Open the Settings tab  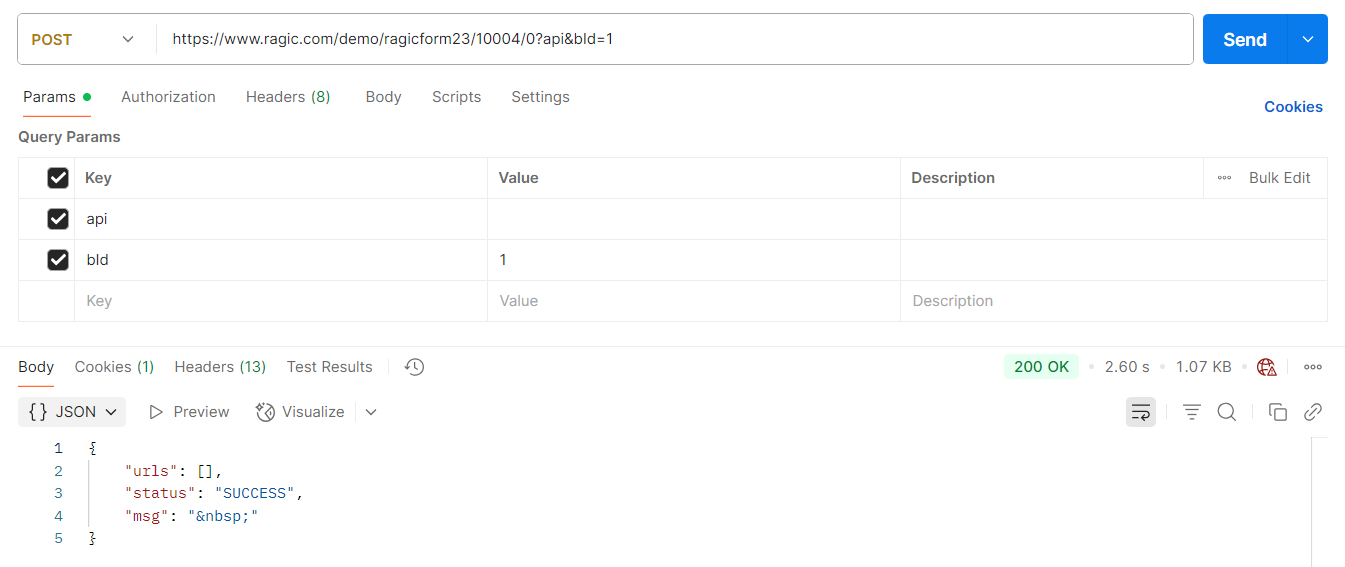click(x=540, y=97)
